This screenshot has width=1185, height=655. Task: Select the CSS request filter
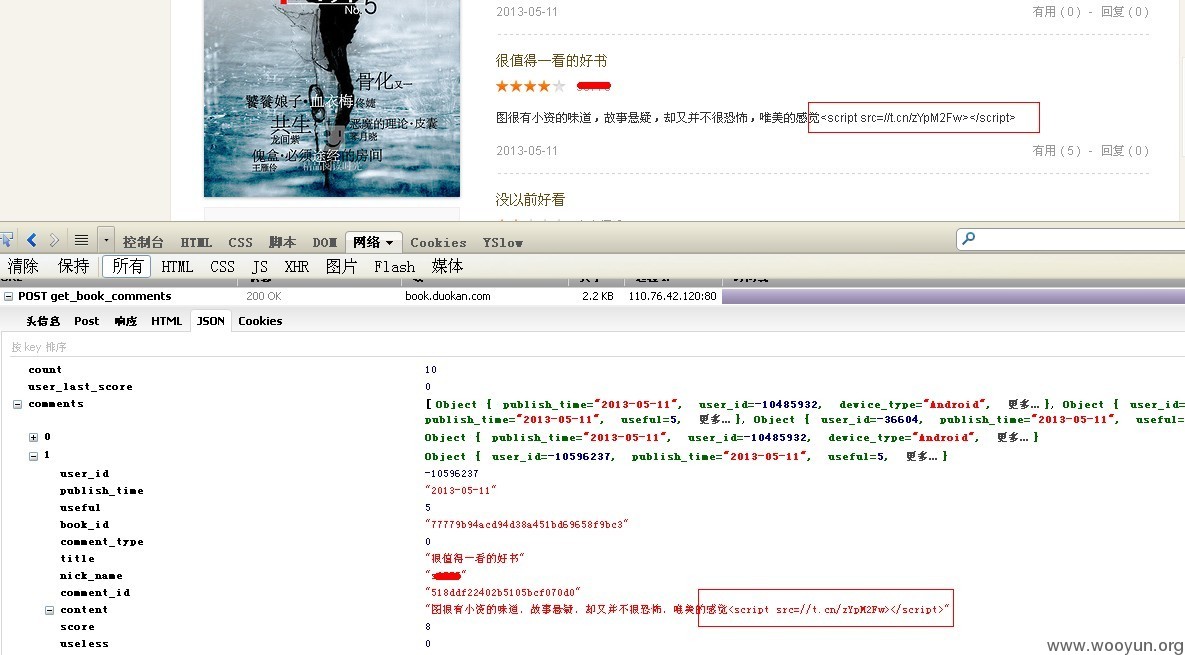[x=222, y=267]
